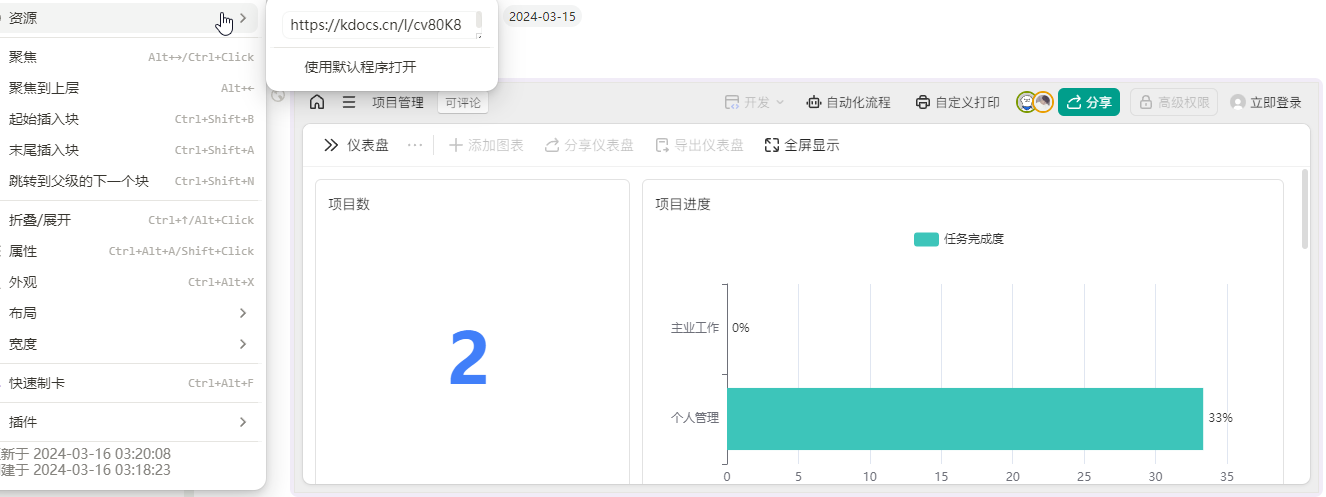Open 自动化流程 automation workflow
Image resolution: width=1326 pixels, height=497 pixels.
pos(848,102)
